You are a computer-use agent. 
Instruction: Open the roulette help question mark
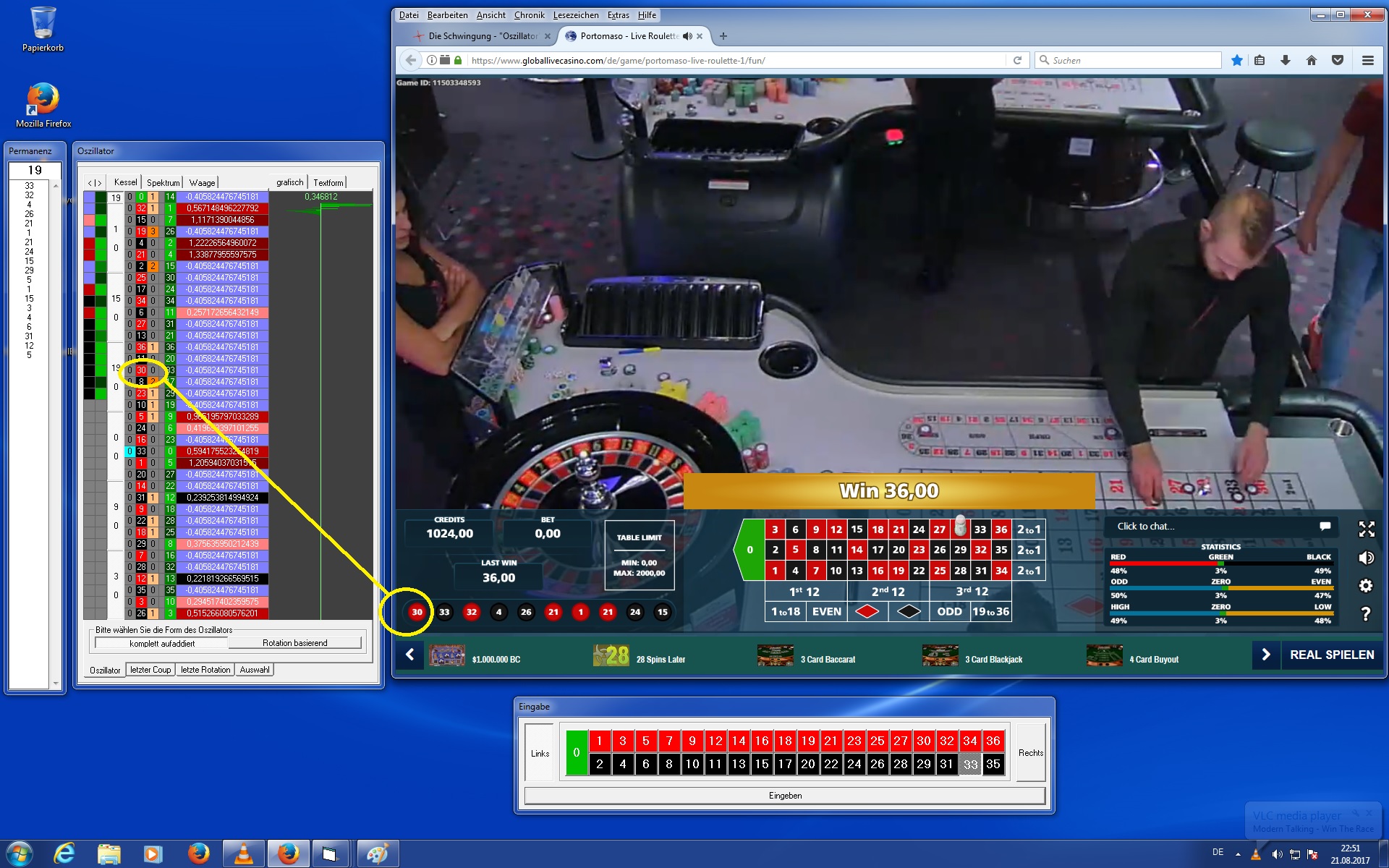coord(1367,613)
